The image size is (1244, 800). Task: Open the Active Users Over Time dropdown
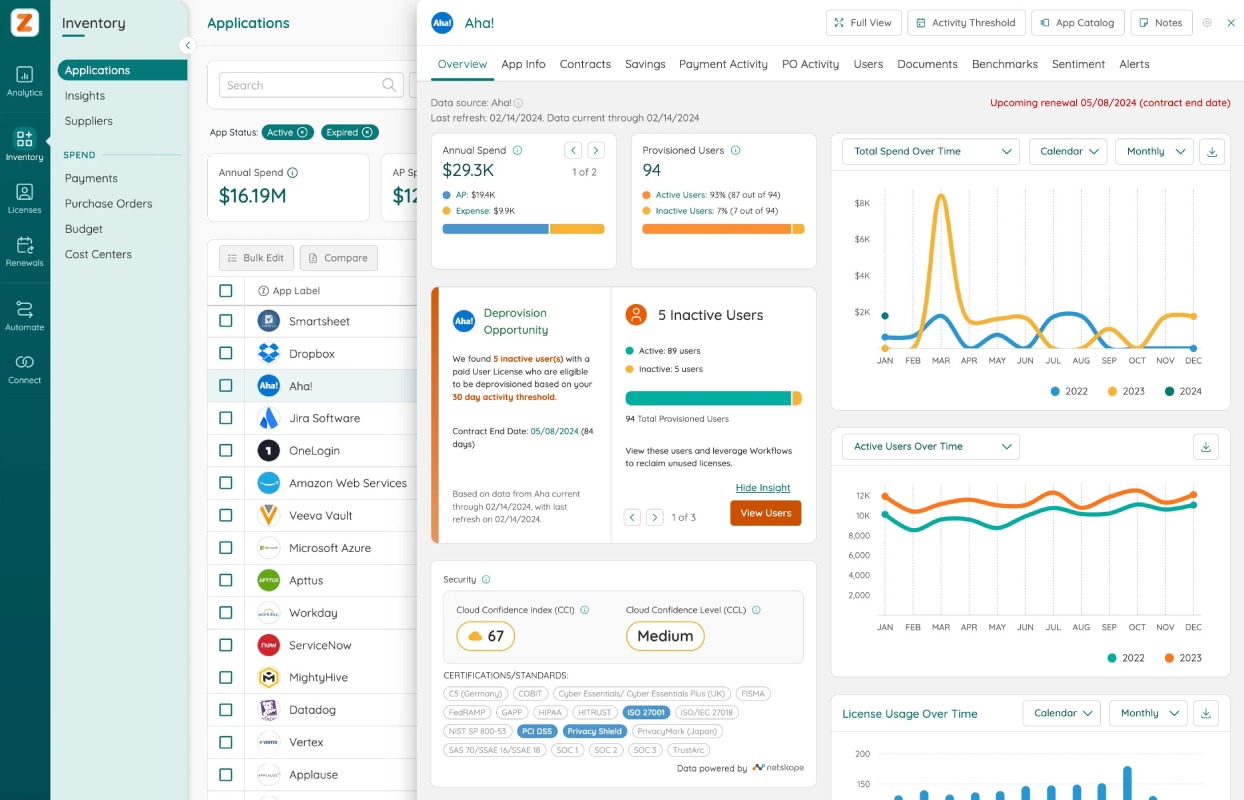pyautogui.click(x=931, y=447)
